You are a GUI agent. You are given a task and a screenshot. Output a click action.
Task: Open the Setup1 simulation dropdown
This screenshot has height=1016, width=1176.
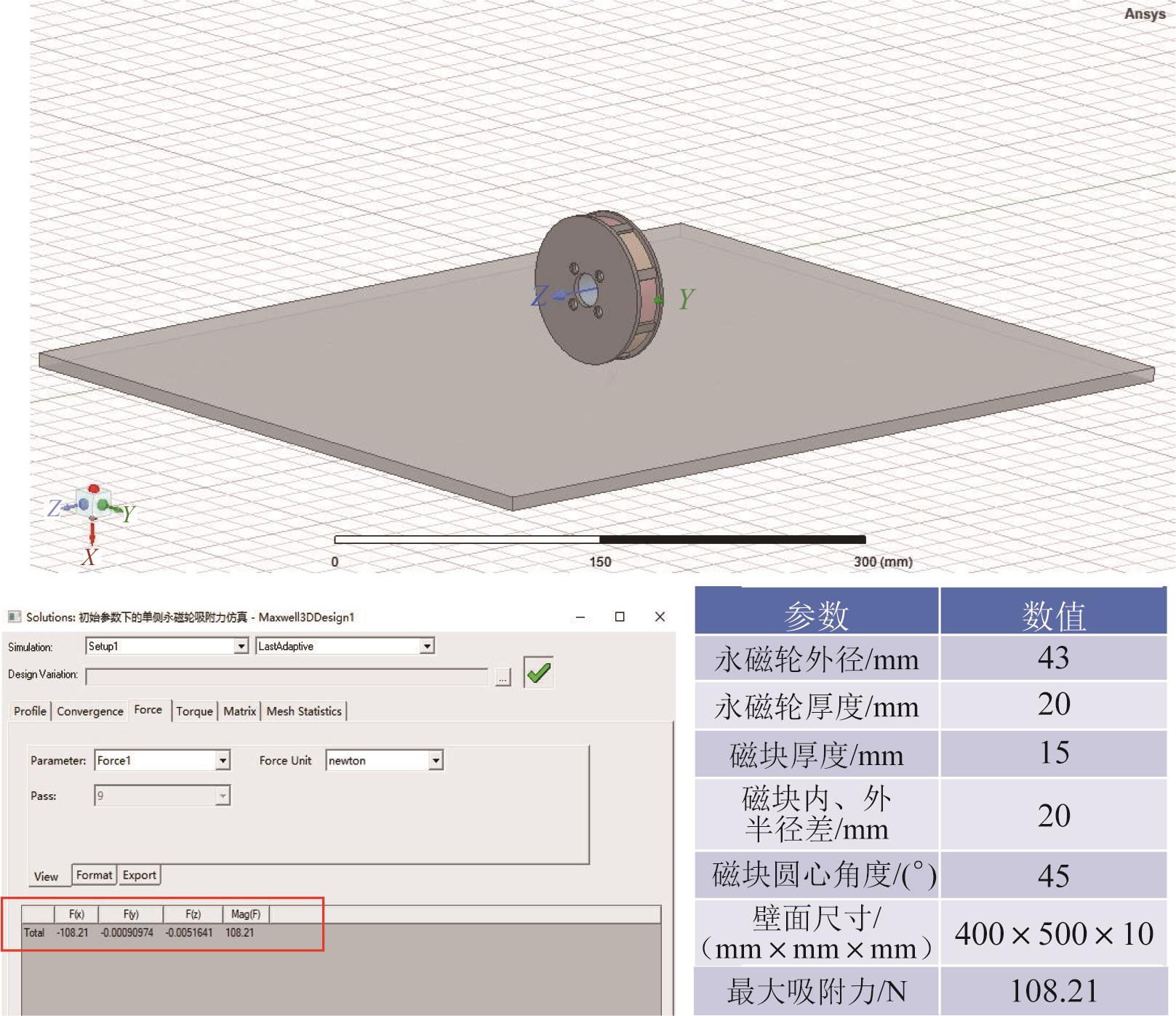[x=241, y=646]
